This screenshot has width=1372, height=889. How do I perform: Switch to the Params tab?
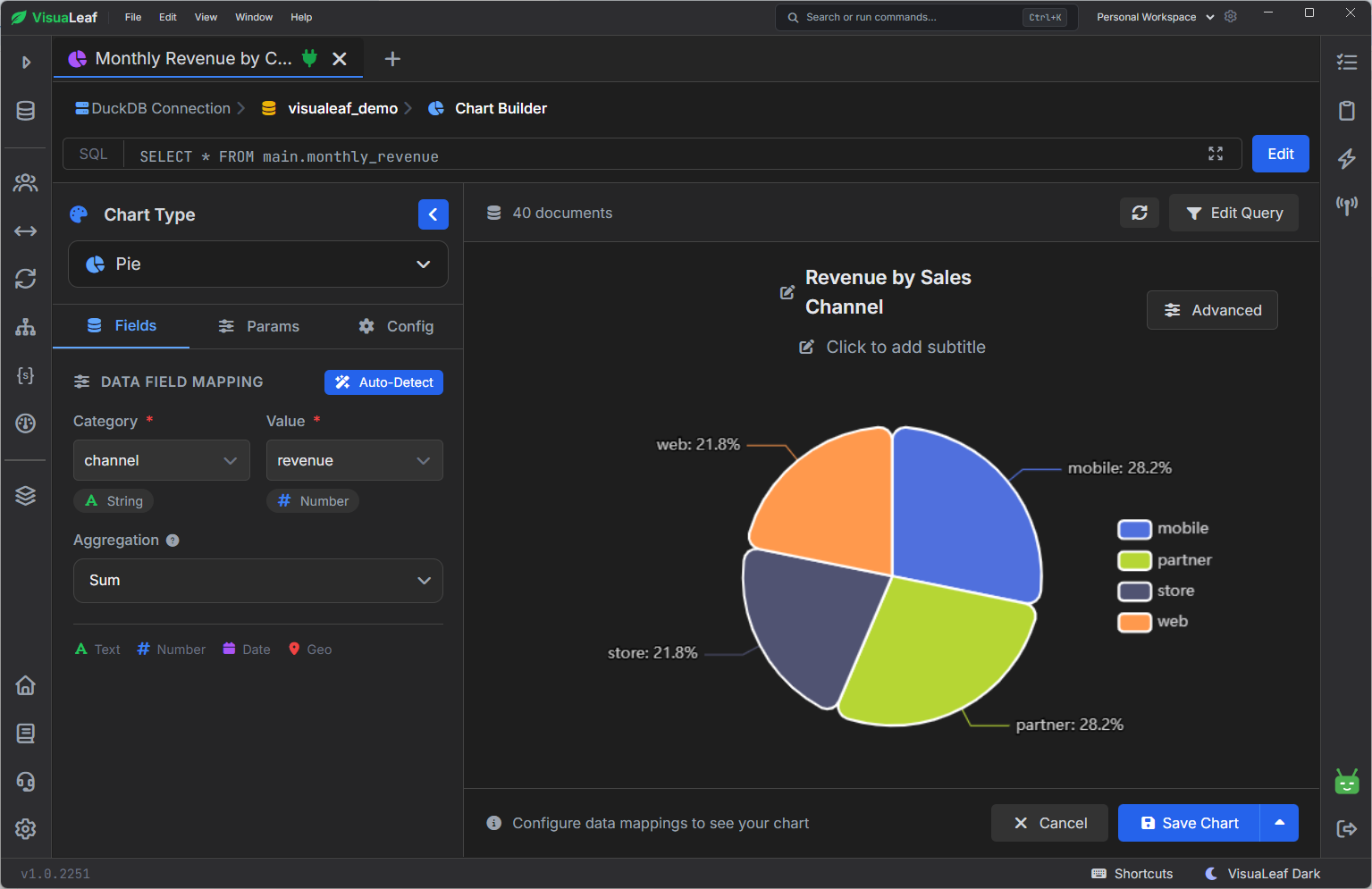[259, 326]
